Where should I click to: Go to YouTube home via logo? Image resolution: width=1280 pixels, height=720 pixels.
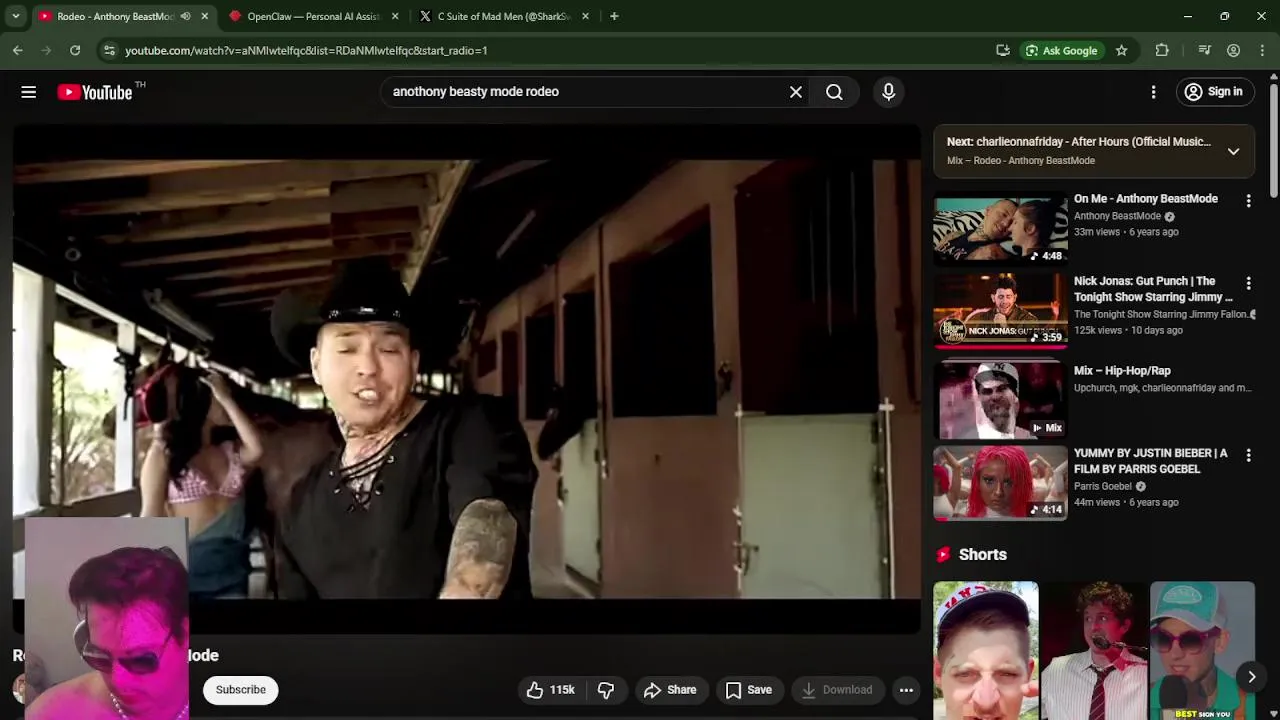(x=94, y=92)
